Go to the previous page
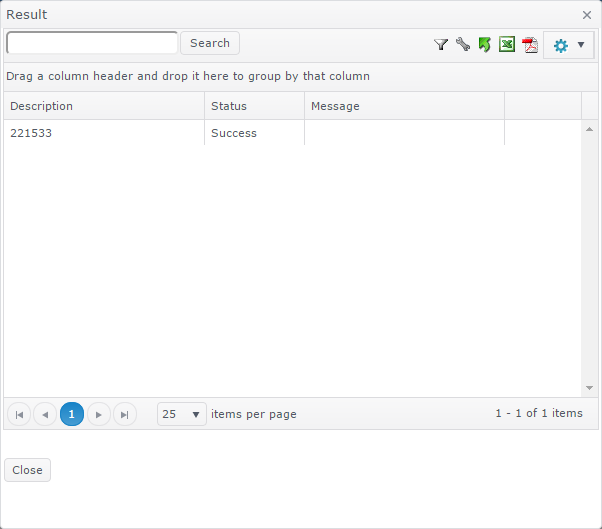 click(x=45, y=414)
